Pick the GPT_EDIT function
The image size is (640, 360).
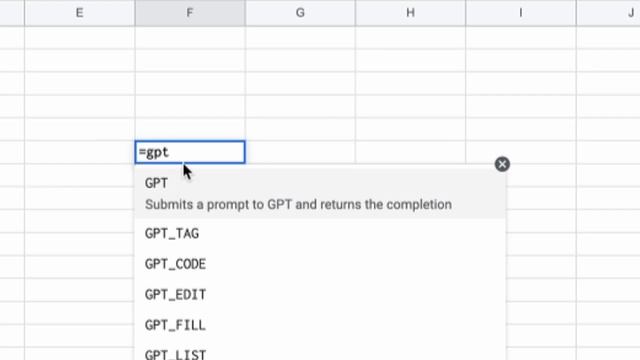click(x=320, y=295)
